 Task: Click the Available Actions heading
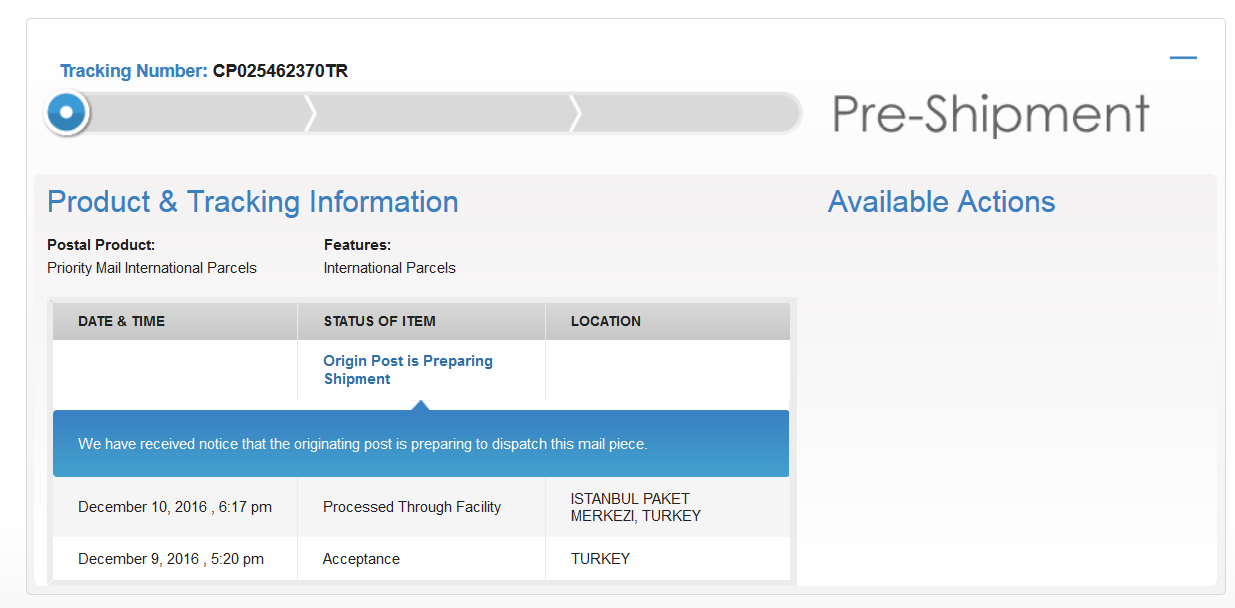(941, 202)
